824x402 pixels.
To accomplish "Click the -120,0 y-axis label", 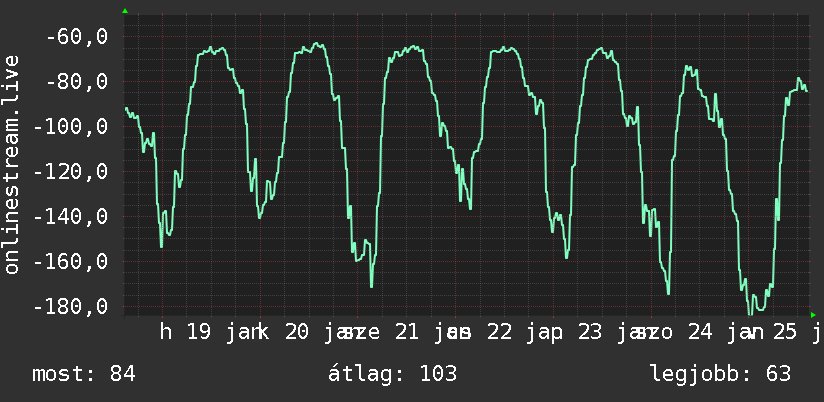I will coord(70,172).
